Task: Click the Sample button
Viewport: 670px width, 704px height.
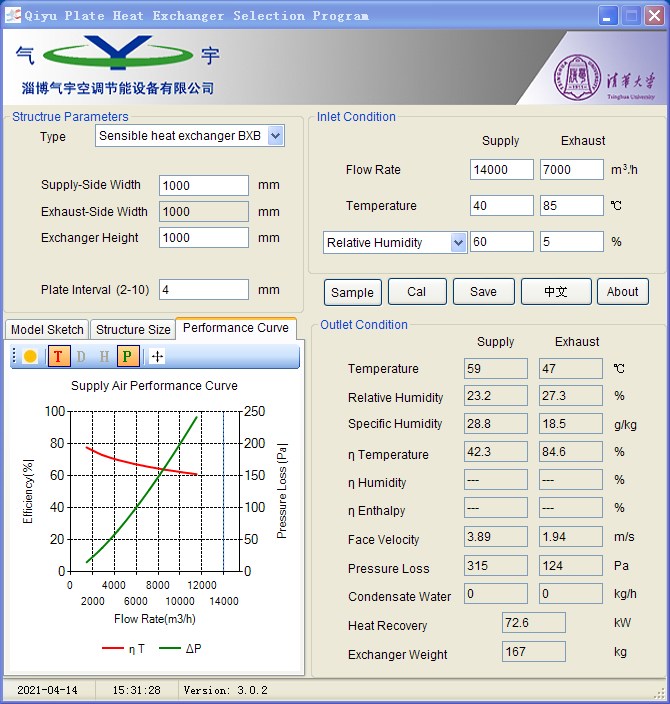Action: pos(352,292)
